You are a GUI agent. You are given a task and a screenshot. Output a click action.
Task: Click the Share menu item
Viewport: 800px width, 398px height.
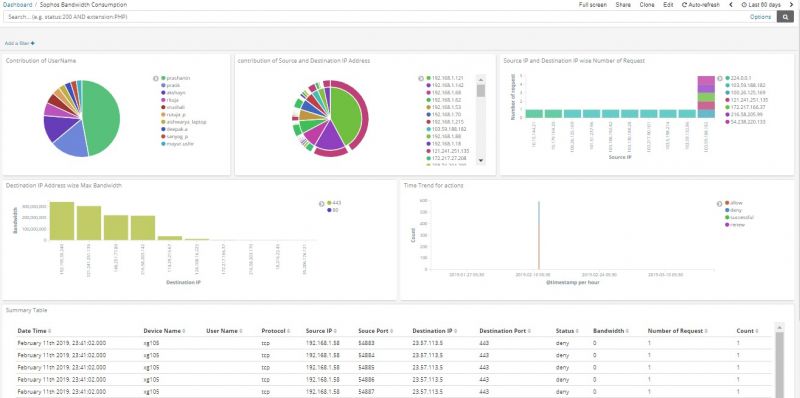623,5
